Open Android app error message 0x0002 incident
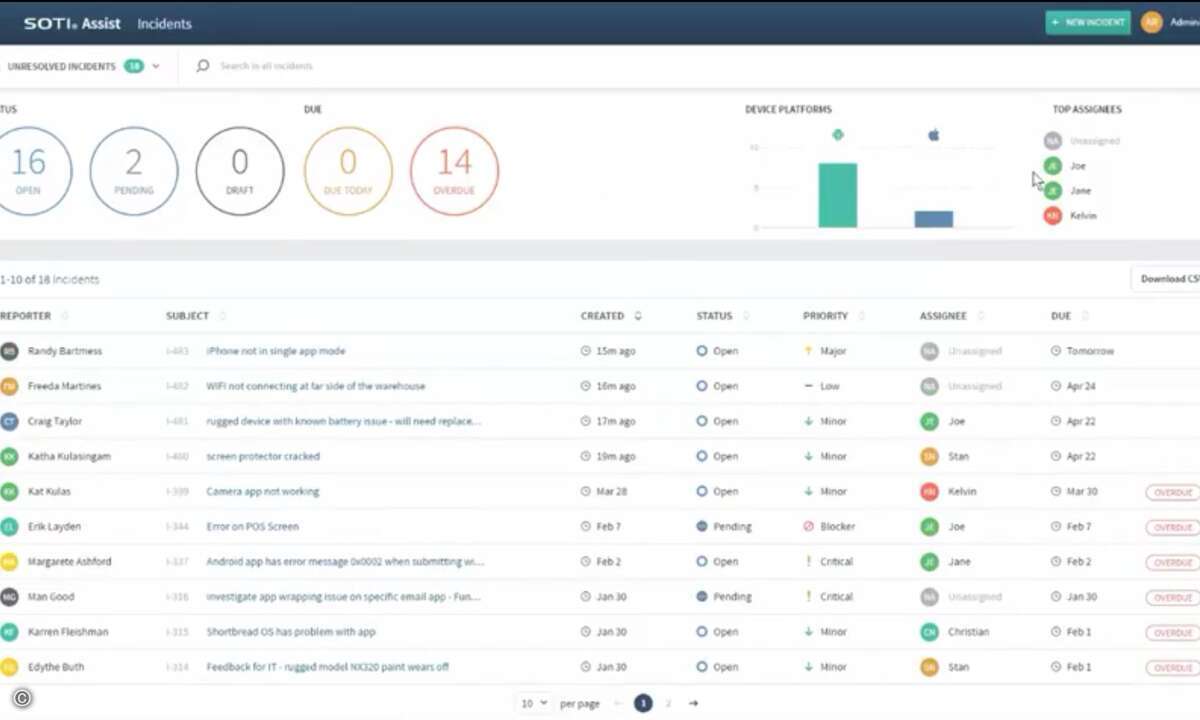Screen dimensions: 1200x720 (345, 561)
